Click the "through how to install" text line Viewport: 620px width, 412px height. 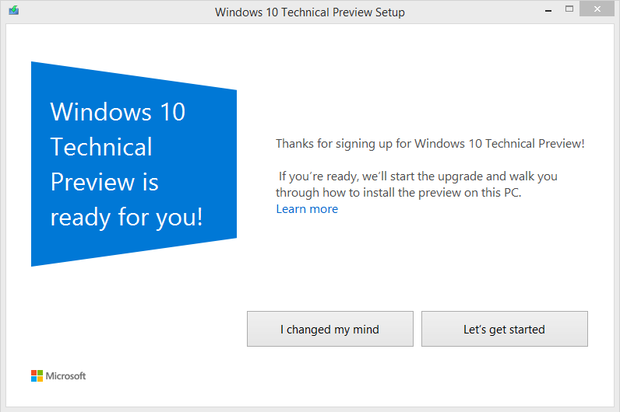pos(413,193)
